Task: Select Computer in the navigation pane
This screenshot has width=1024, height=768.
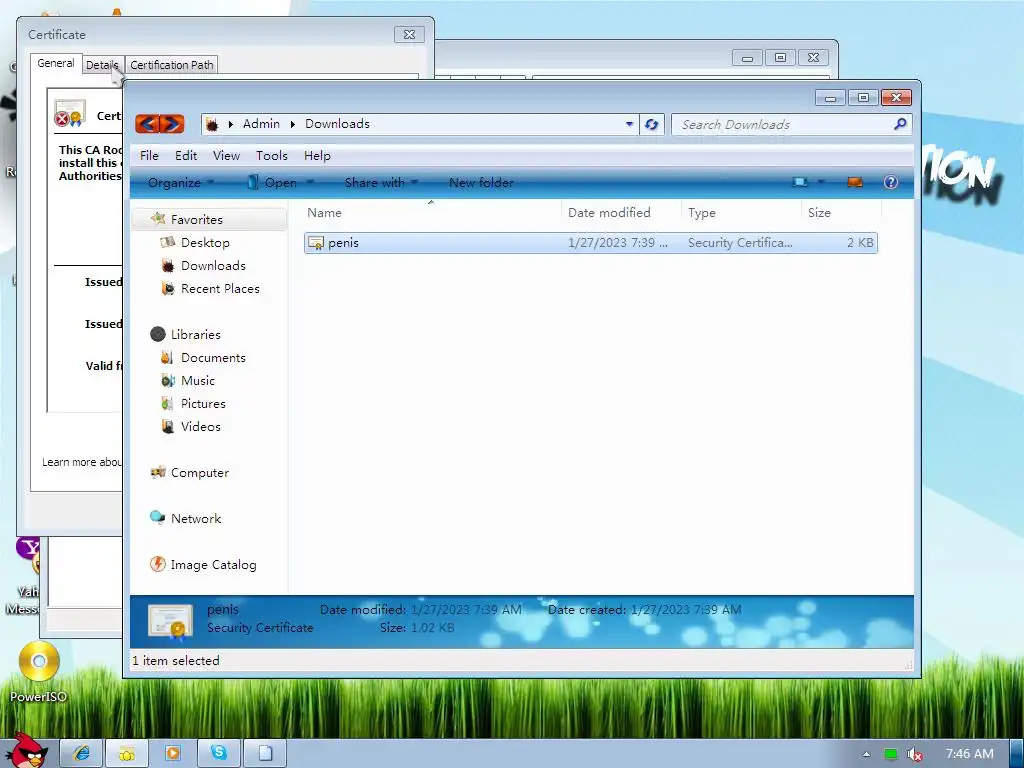Action: click(199, 472)
